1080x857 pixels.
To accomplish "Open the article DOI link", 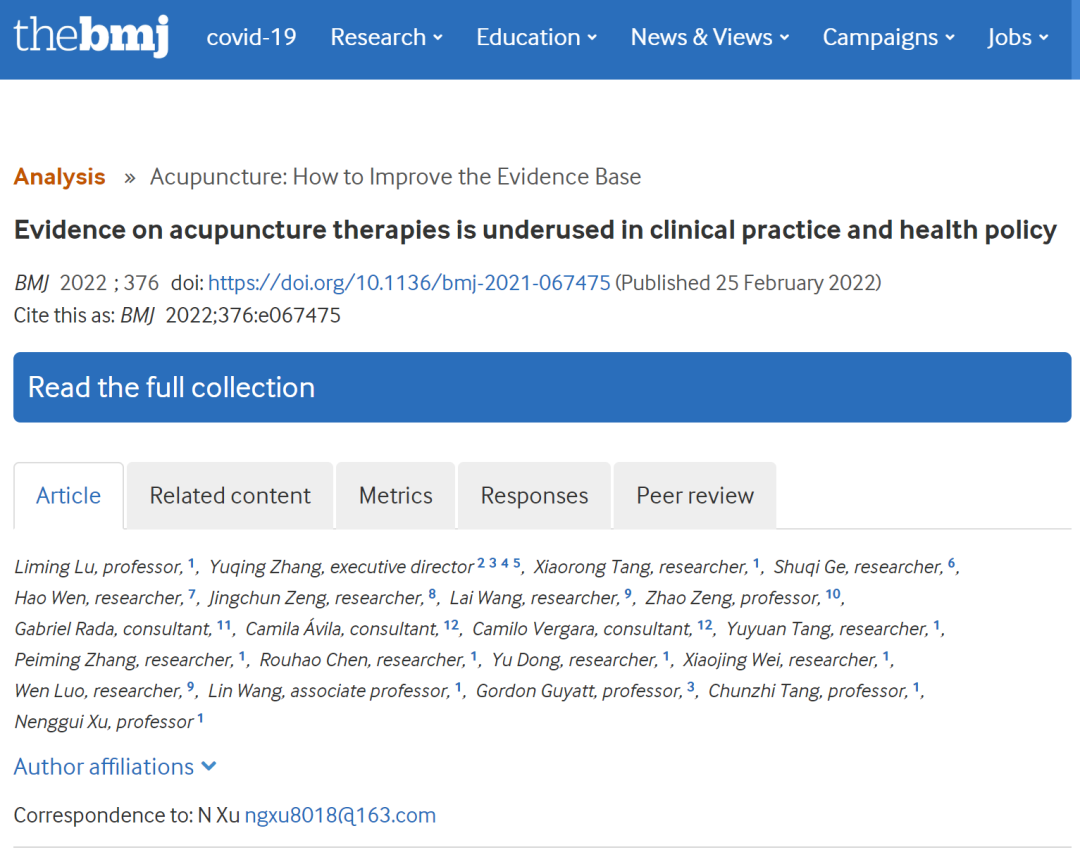I will pos(409,283).
